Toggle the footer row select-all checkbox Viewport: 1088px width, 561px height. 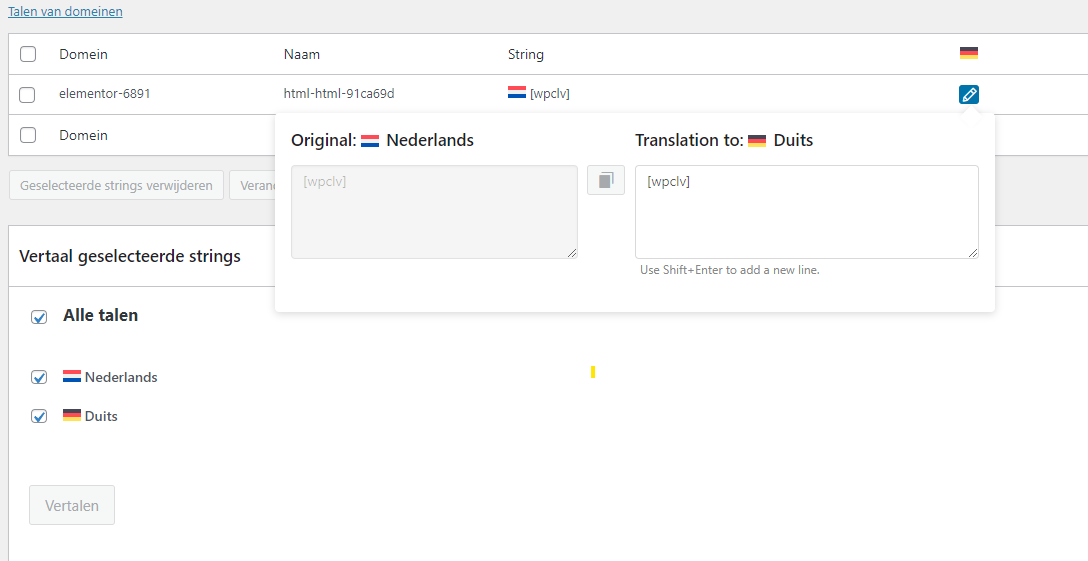click(28, 135)
